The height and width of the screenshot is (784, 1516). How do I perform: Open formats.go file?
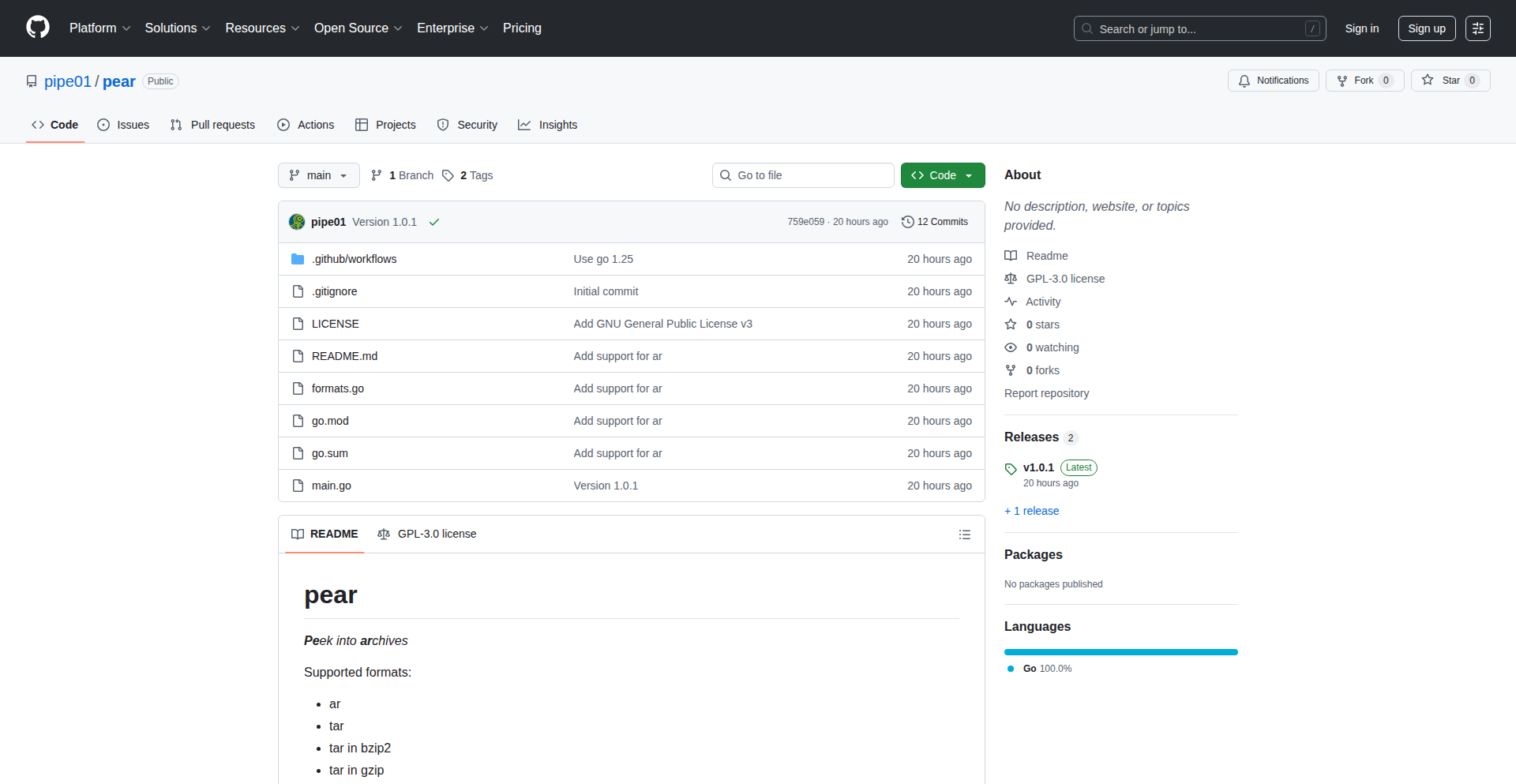(x=337, y=388)
